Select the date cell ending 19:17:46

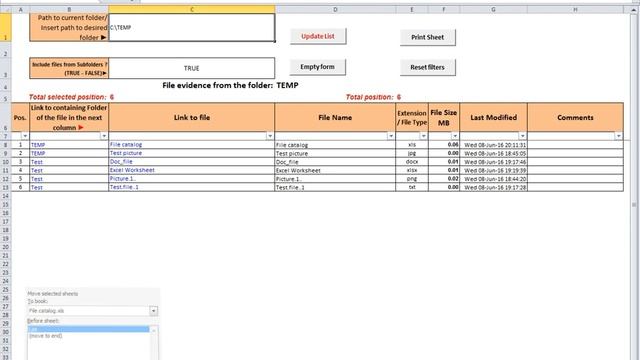493,162
